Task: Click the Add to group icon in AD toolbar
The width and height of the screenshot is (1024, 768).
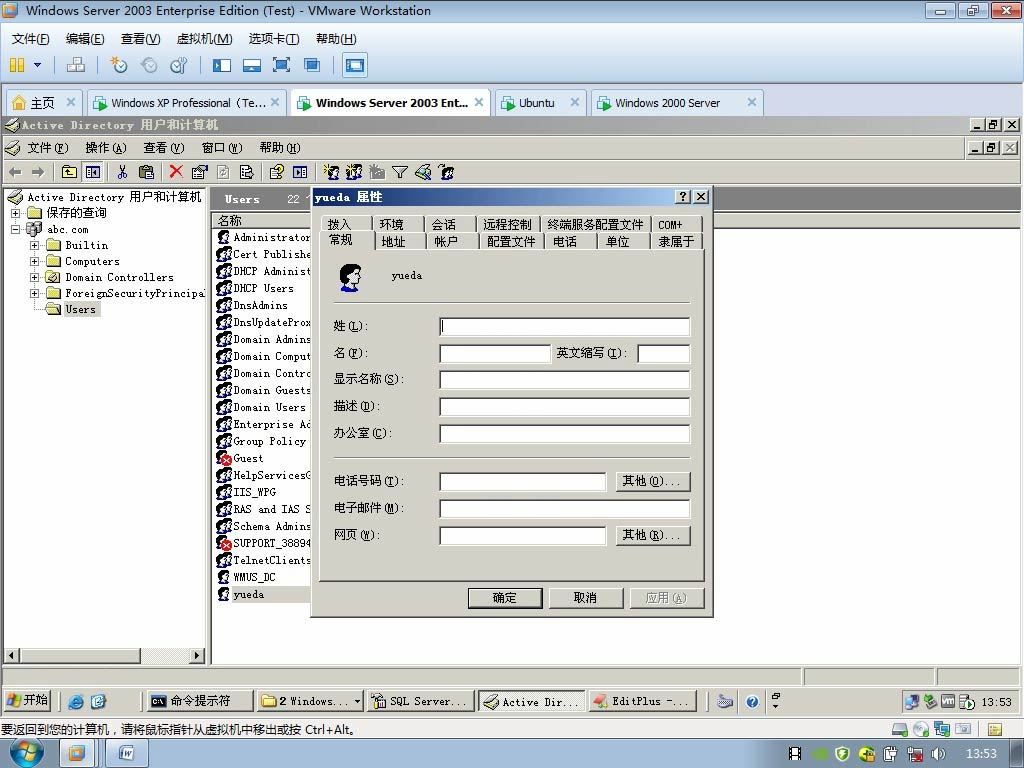Action: tap(447, 172)
